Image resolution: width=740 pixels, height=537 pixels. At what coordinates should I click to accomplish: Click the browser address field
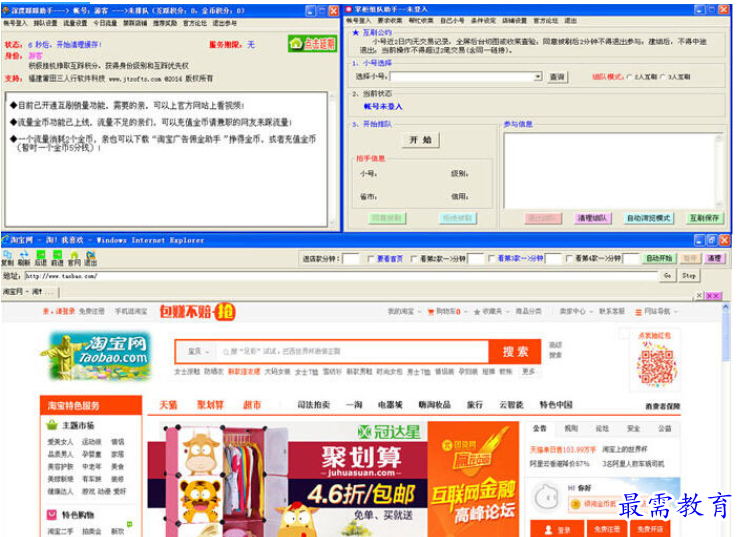(341, 276)
